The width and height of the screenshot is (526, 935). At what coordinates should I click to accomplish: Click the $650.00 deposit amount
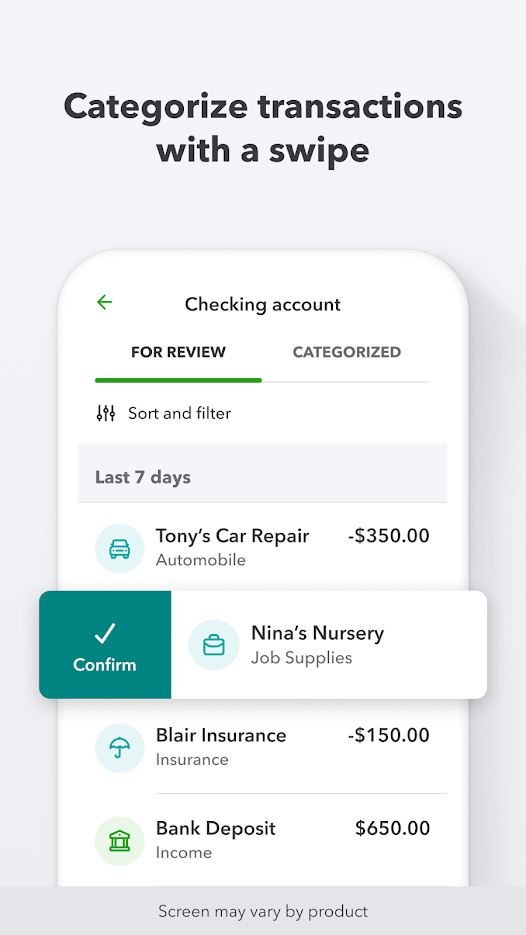coord(392,828)
